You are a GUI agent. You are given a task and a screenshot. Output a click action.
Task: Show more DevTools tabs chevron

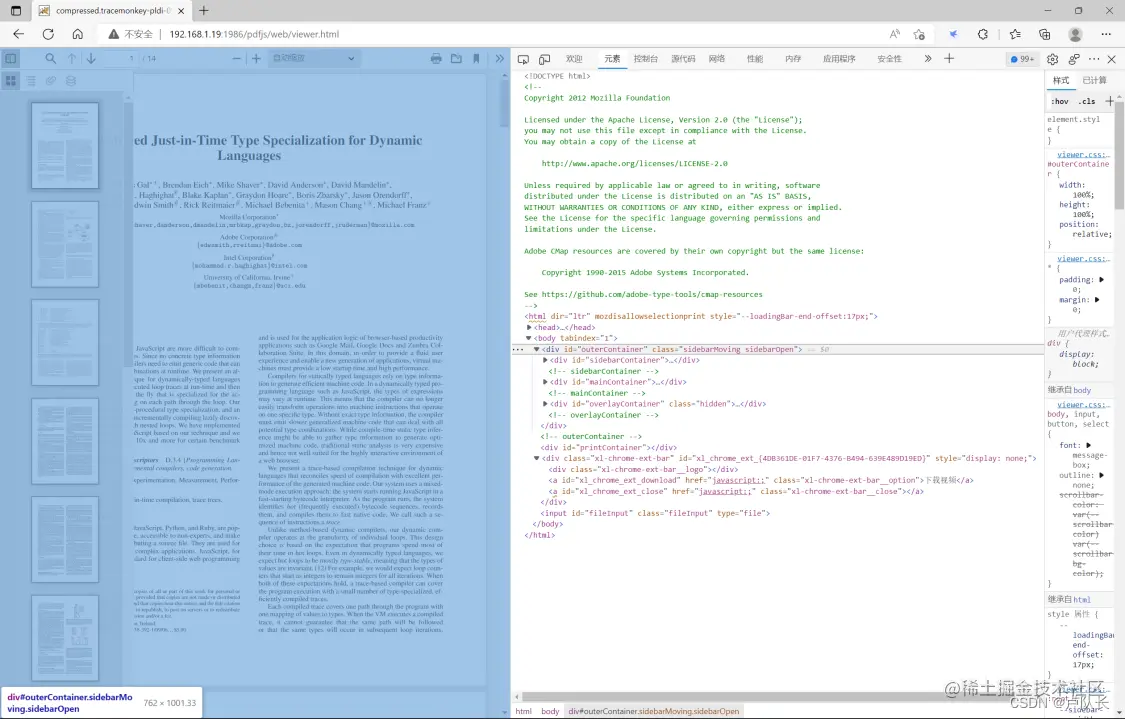(928, 59)
